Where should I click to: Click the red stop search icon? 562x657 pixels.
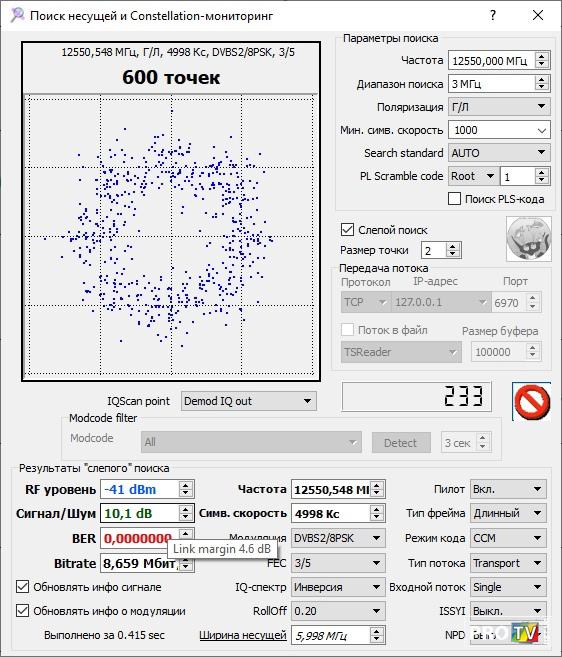531,401
